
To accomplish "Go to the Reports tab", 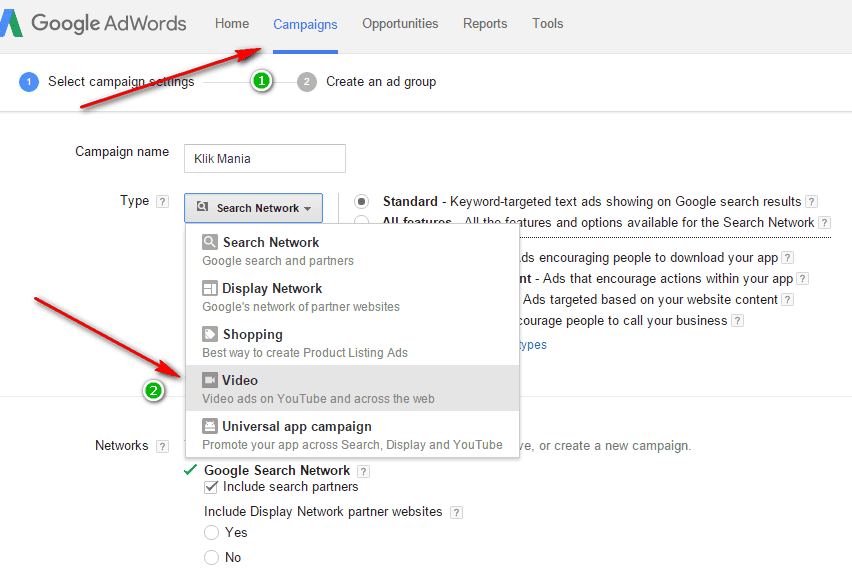I will [485, 23].
